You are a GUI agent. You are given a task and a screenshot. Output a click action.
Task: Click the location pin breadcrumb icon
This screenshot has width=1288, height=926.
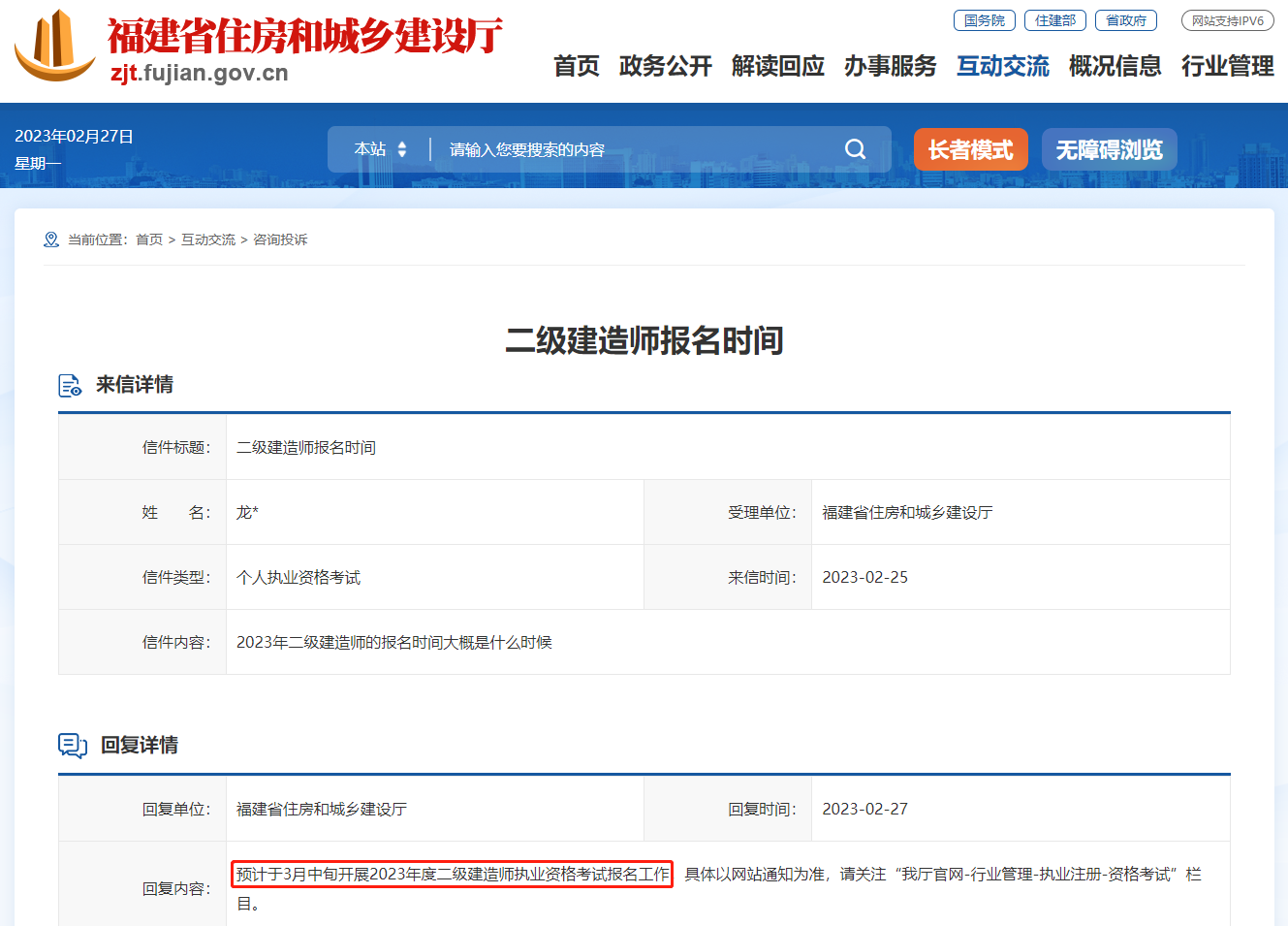pyautogui.click(x=51, y=239)
